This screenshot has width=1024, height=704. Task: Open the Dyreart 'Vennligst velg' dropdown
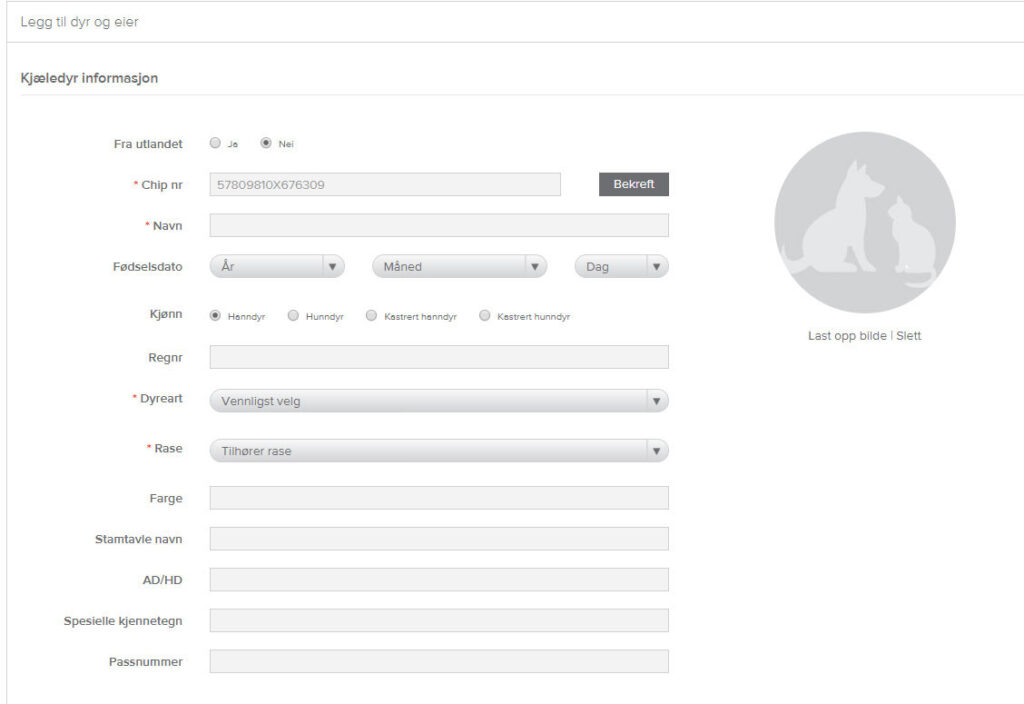[438, 401]
